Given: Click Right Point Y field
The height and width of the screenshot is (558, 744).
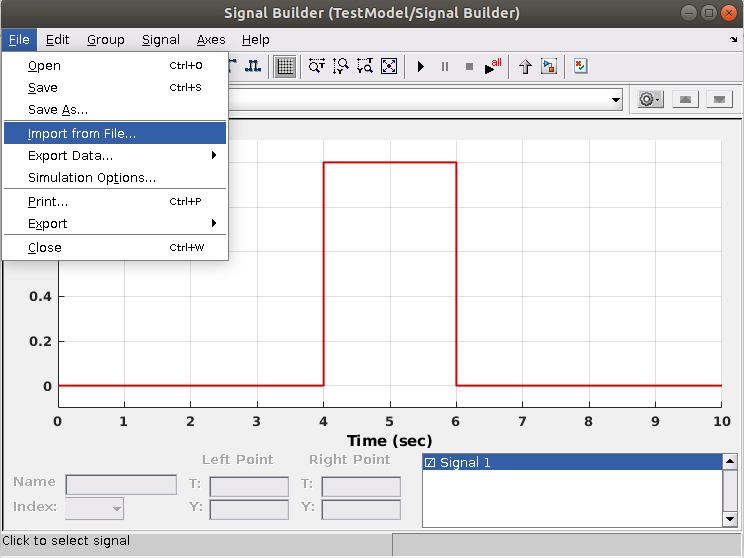Looking at the screenshot, I should pyautogui.click(x=361, y=510).
